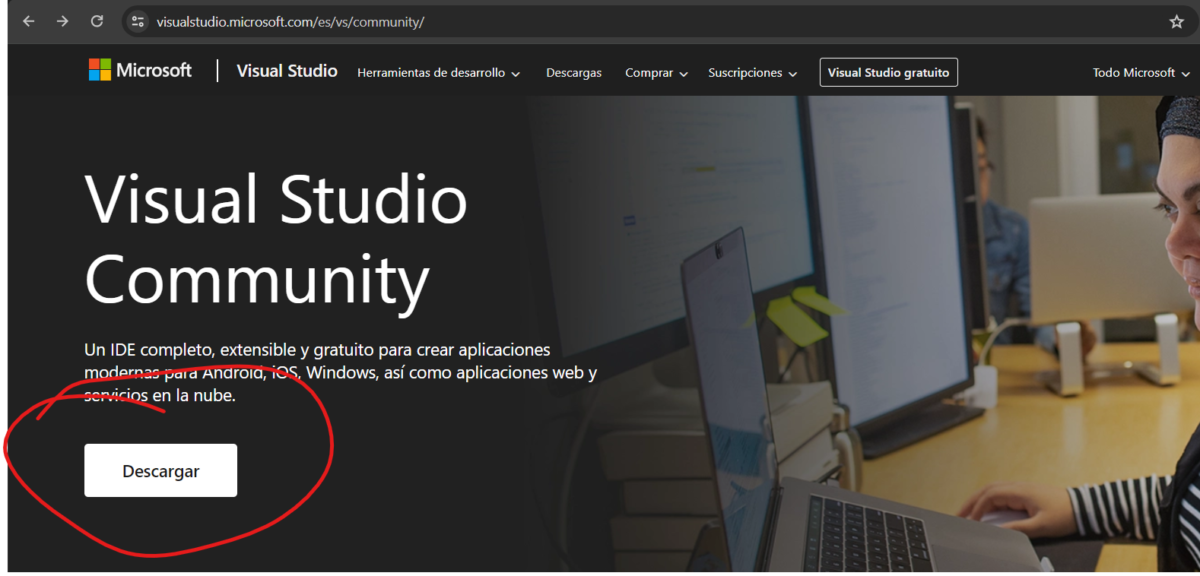Reload the page with refresh icon
Screen dimensions: 1200x576
tap(97, 21)
